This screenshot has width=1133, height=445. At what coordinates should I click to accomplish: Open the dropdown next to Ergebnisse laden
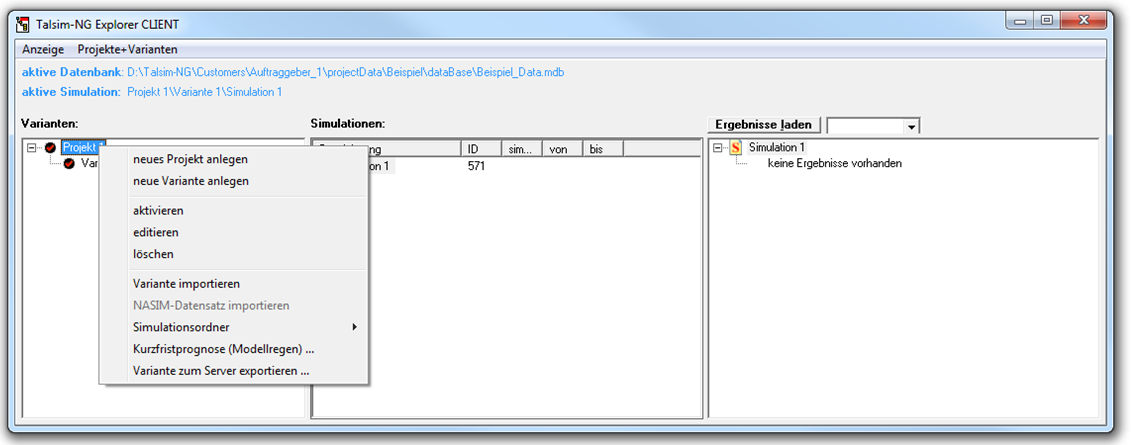click(910, 126)
